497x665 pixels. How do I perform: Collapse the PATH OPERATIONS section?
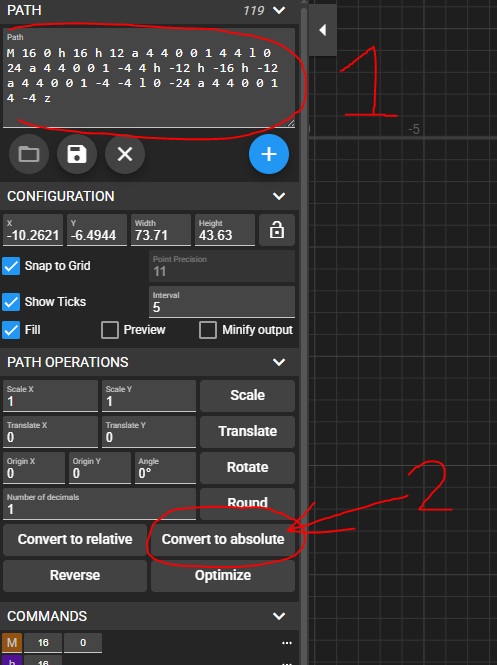click(x=279, y=362)
